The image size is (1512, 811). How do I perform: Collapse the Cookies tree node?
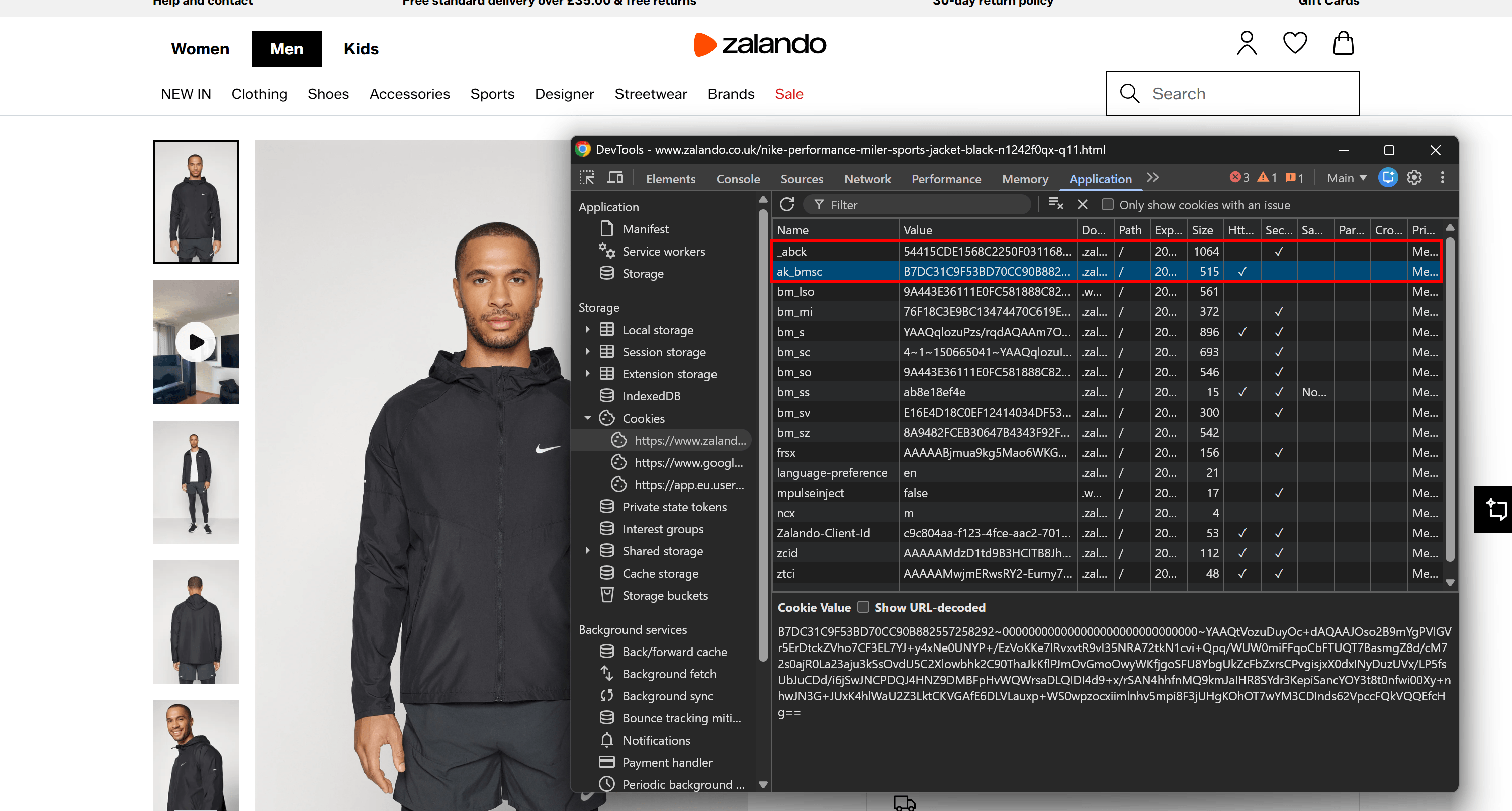(x=587, y=418)
